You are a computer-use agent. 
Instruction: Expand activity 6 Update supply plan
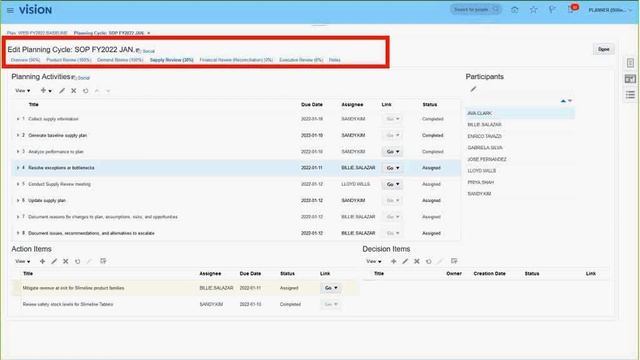tap(18, 200)
